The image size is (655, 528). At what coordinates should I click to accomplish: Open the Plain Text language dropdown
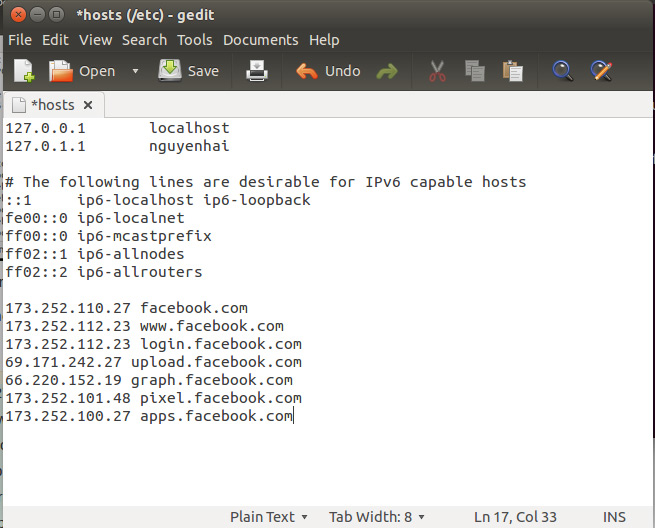click(269, 517)
